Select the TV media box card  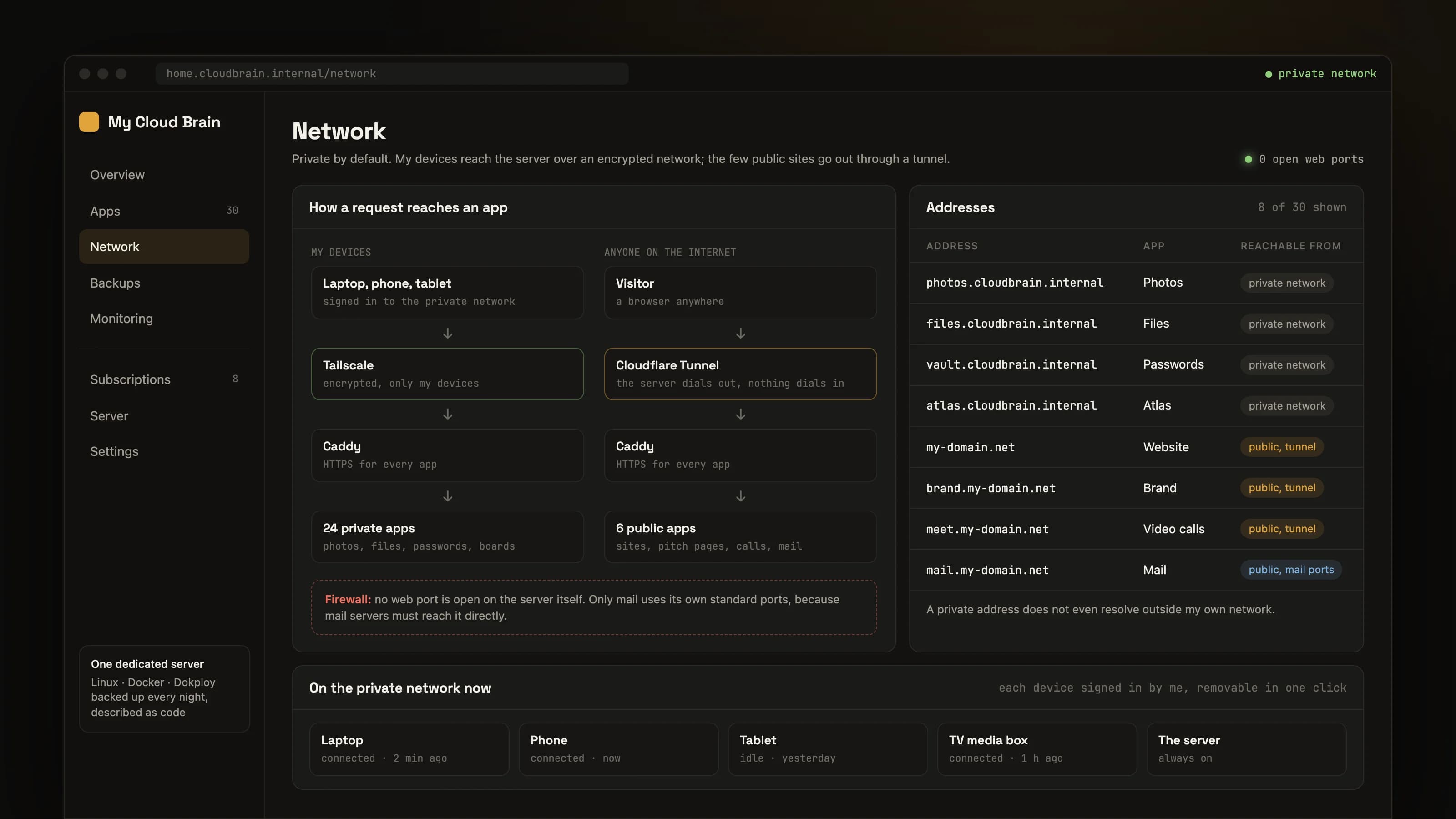pyautogui.click(x=1037, y=749)
